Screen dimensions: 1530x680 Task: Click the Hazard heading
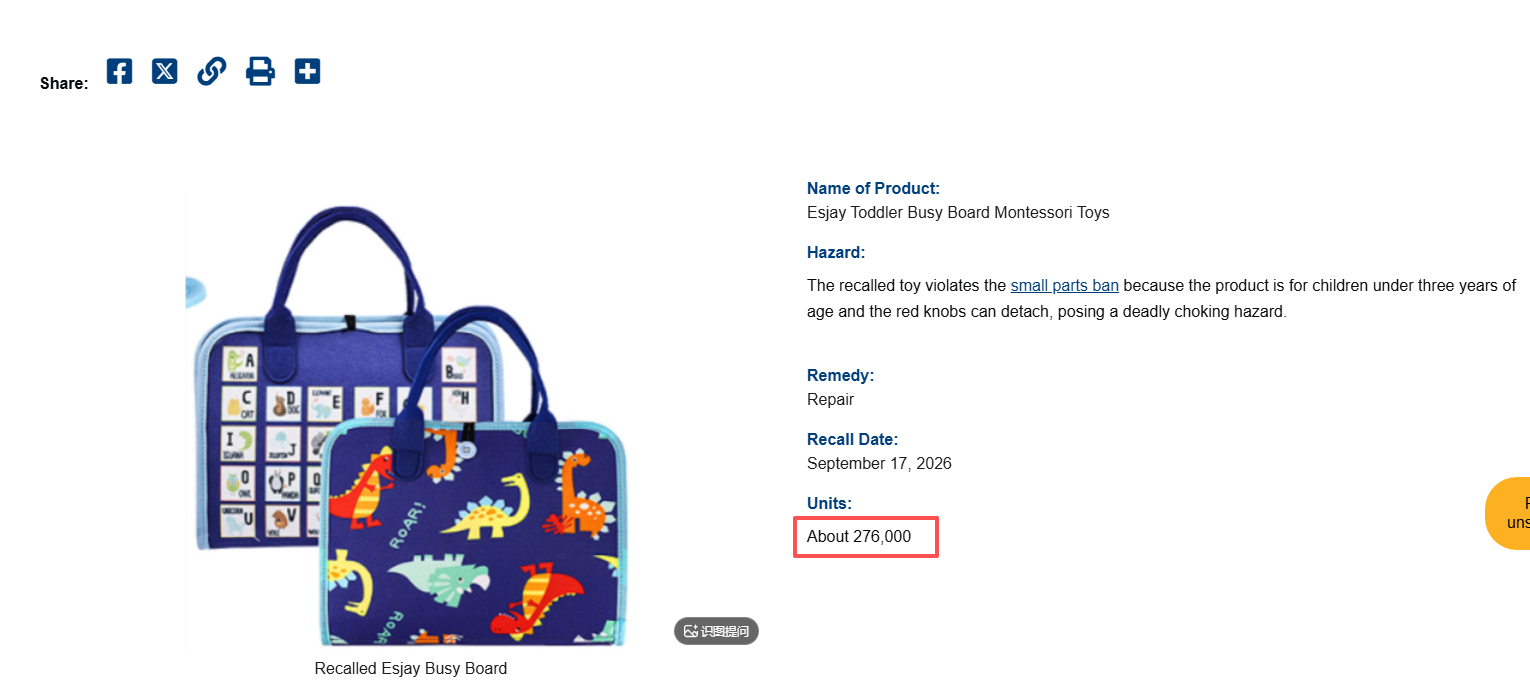click(x=836, y=252)
